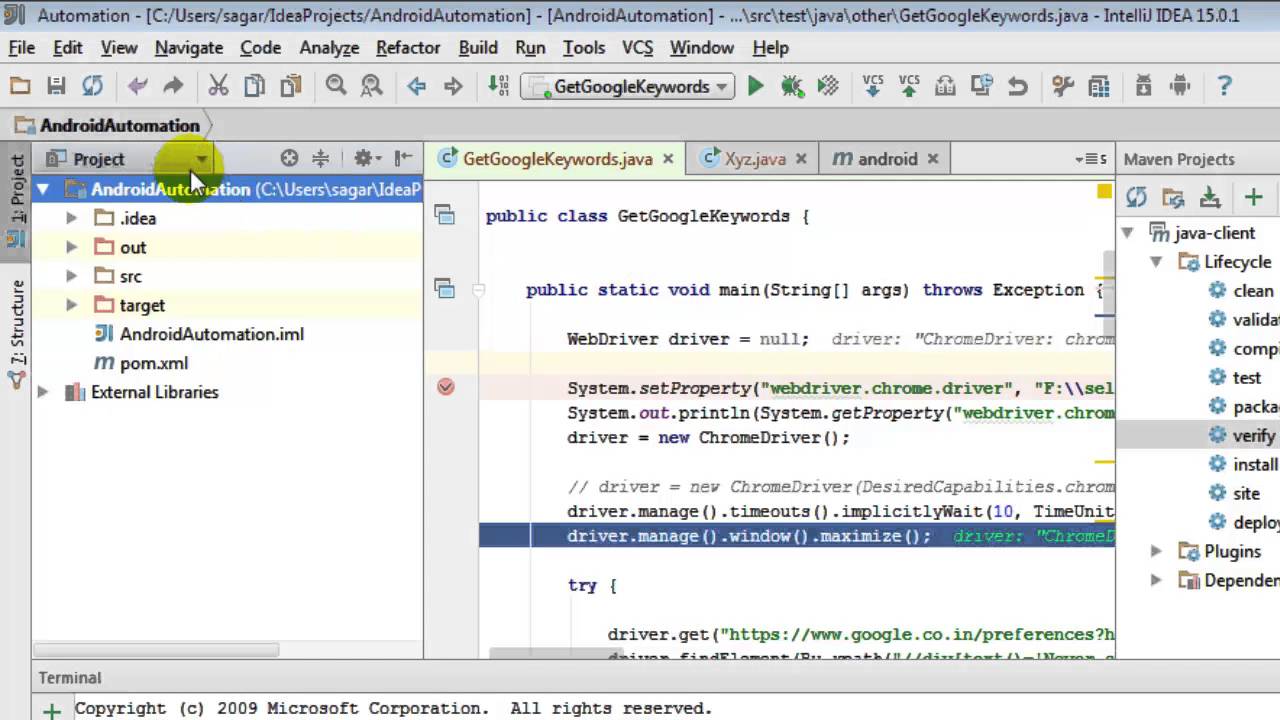Cut selection with the scissors icon
Screen dimensions: 1280x720
click(x=218, y=87)
